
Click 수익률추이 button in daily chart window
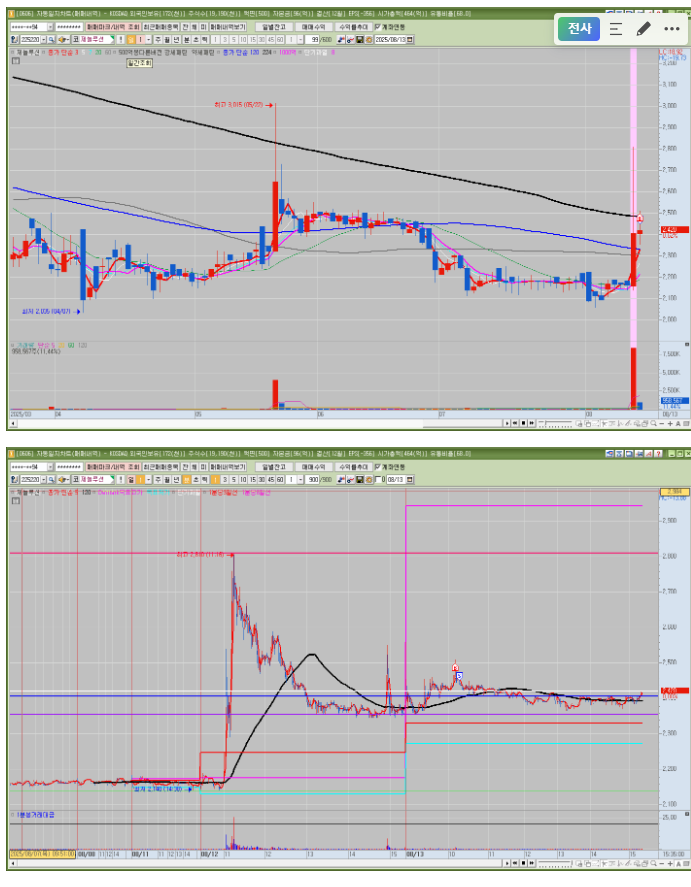[x=353, y=27]
